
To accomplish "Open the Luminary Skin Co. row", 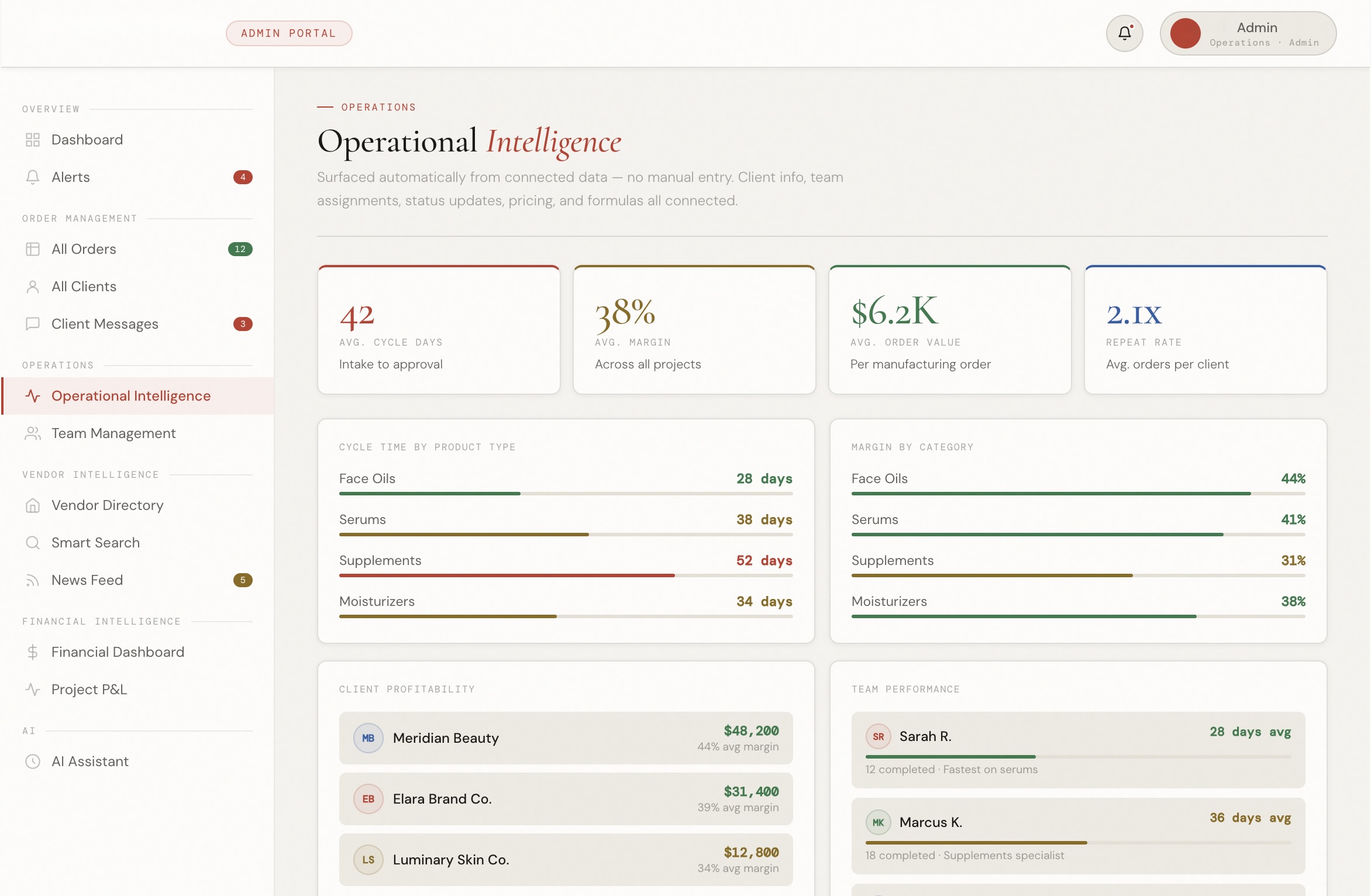I will (x=566, y=860).
